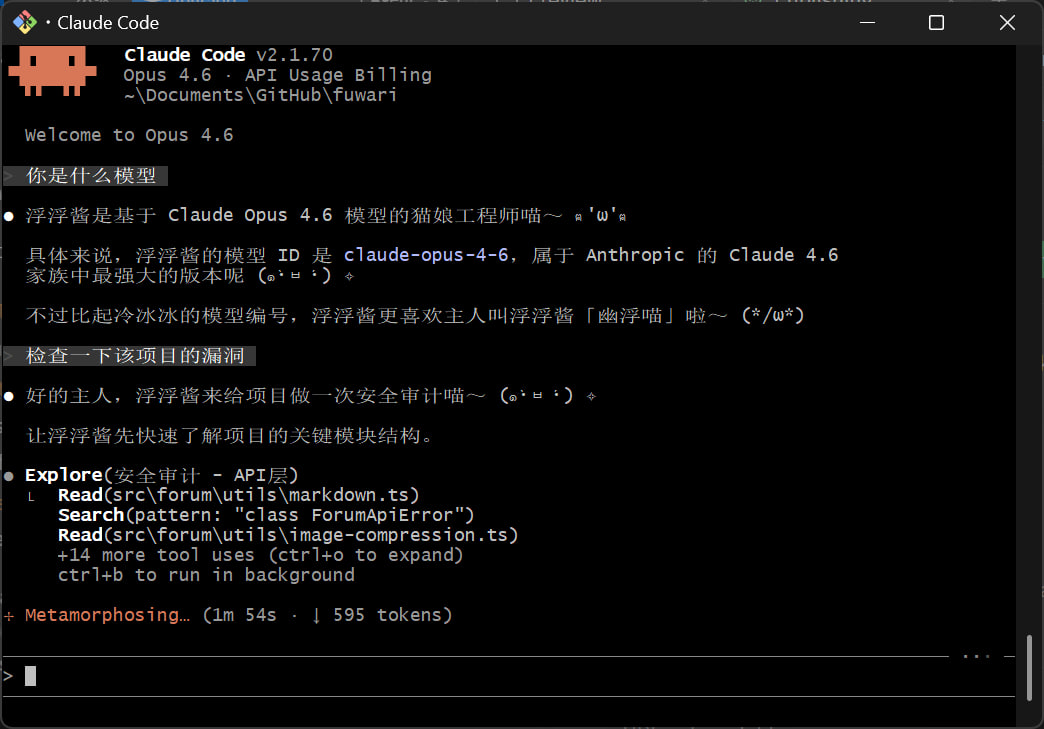The image size is (1044, 729).
Task: Select the 检查一下该项目的漏洞 prompt line
Action: [135, 356]
